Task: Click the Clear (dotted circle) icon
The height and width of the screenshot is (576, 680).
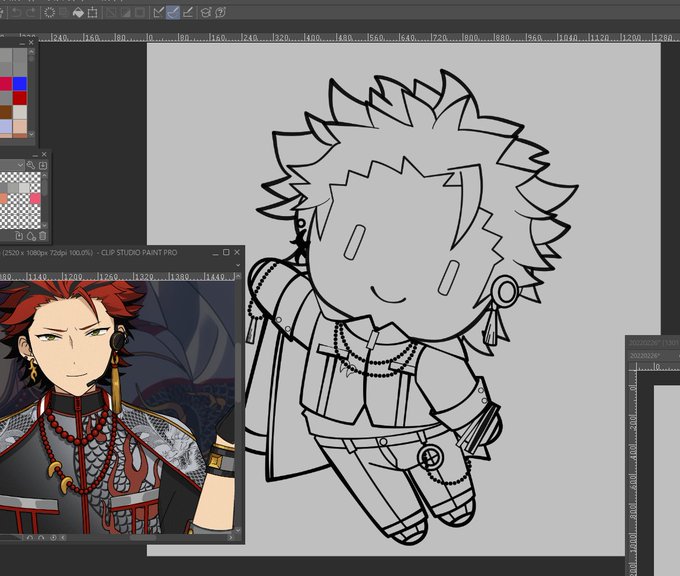Action: pyautogui.click(x=49, y=13)
